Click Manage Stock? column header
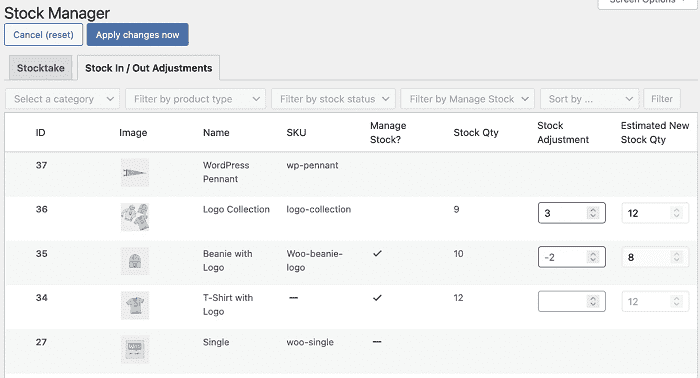This screenshot has height=378, width=700. tap(388, 133)
